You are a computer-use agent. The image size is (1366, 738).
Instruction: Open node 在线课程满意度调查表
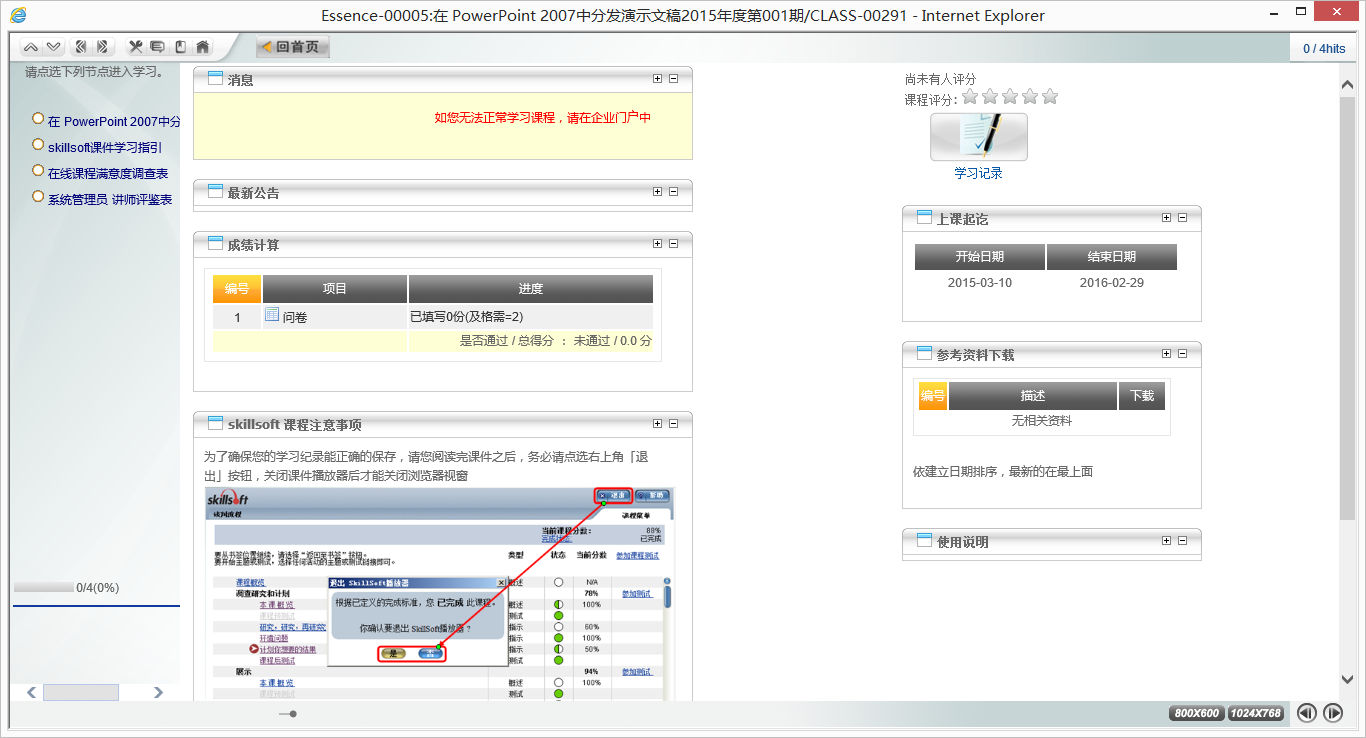[108, 174]
